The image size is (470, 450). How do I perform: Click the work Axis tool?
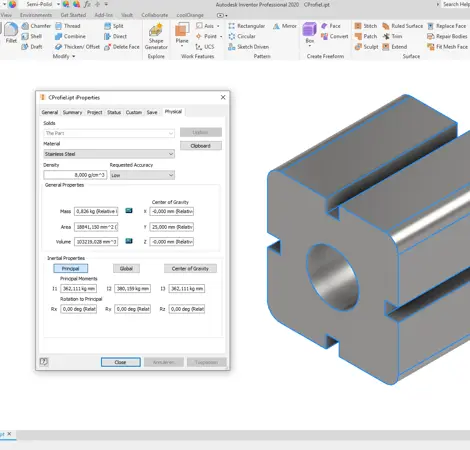click(205, 26)
